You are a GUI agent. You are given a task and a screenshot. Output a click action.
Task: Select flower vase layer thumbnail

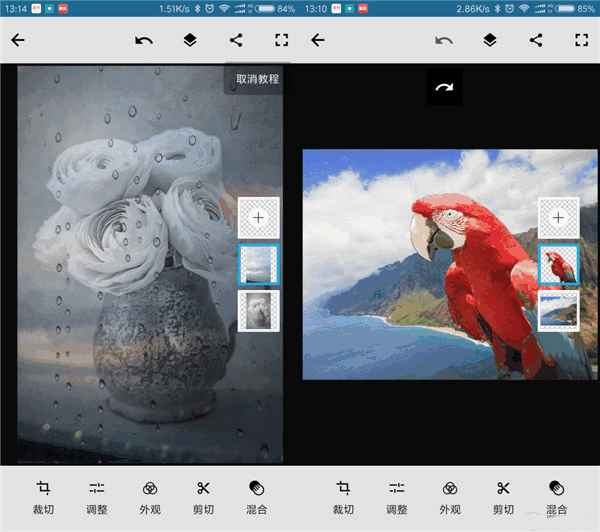[x=259, y=311]
